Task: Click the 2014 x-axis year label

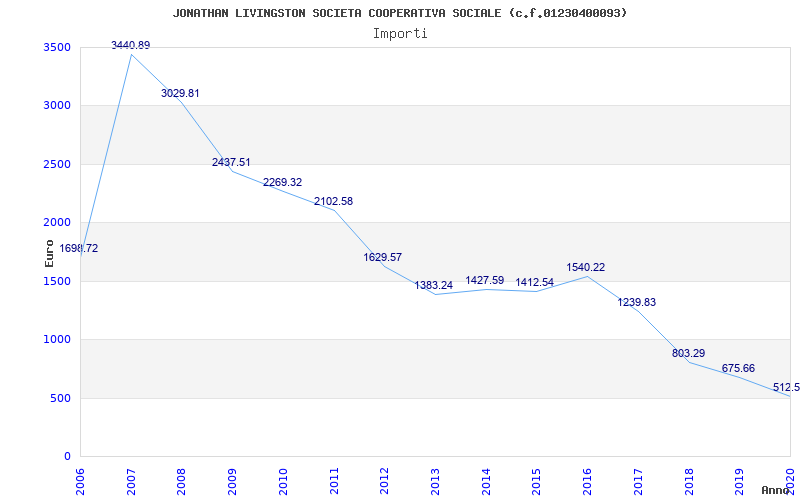Action: pos(486,481)
